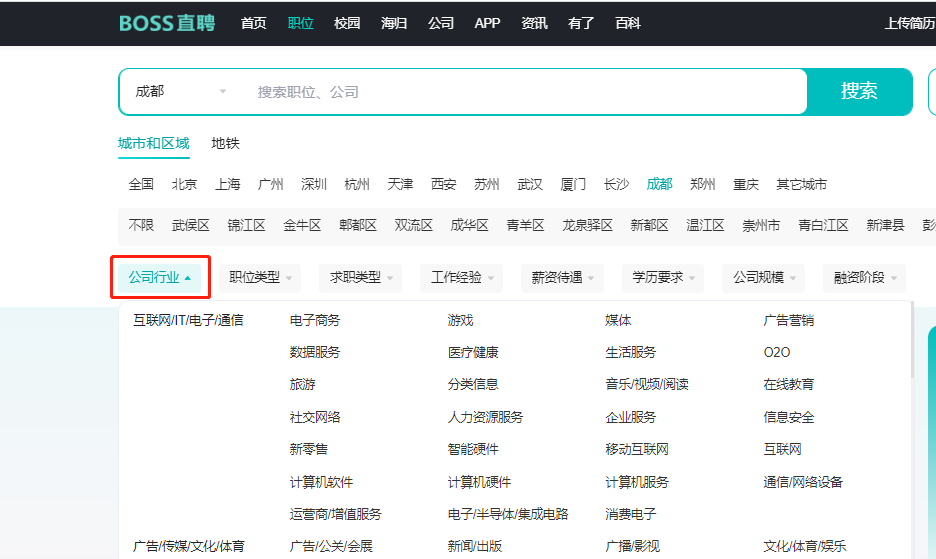The image size is (936, 559).
Task: Choose 数据服务 industry
Action: (x=315, y=352)
